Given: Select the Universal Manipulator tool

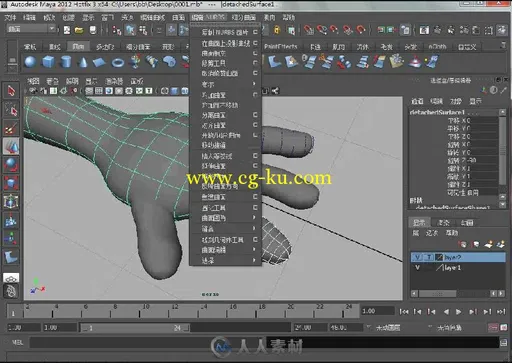Looking at the screenshot, I should click(x=11, y=202).
